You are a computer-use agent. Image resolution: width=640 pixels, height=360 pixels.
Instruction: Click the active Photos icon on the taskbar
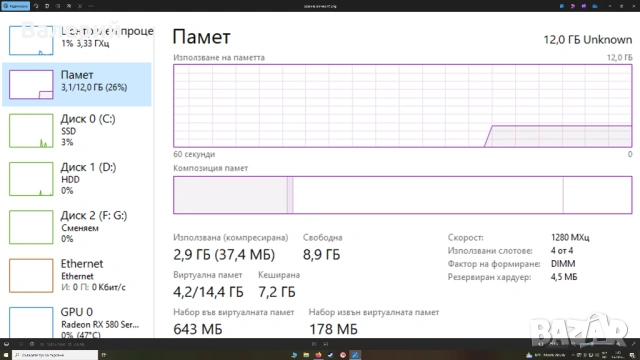[x=355, y=355]
